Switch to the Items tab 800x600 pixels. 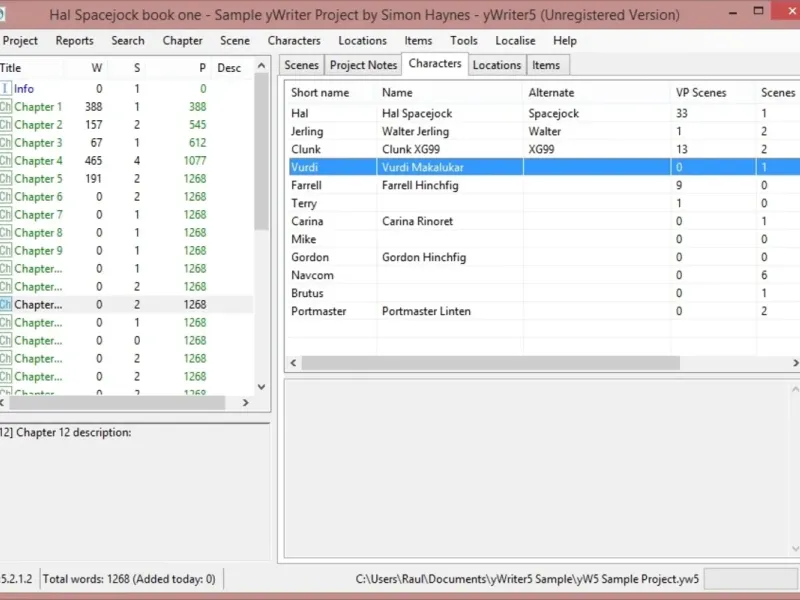coord(546,65)
